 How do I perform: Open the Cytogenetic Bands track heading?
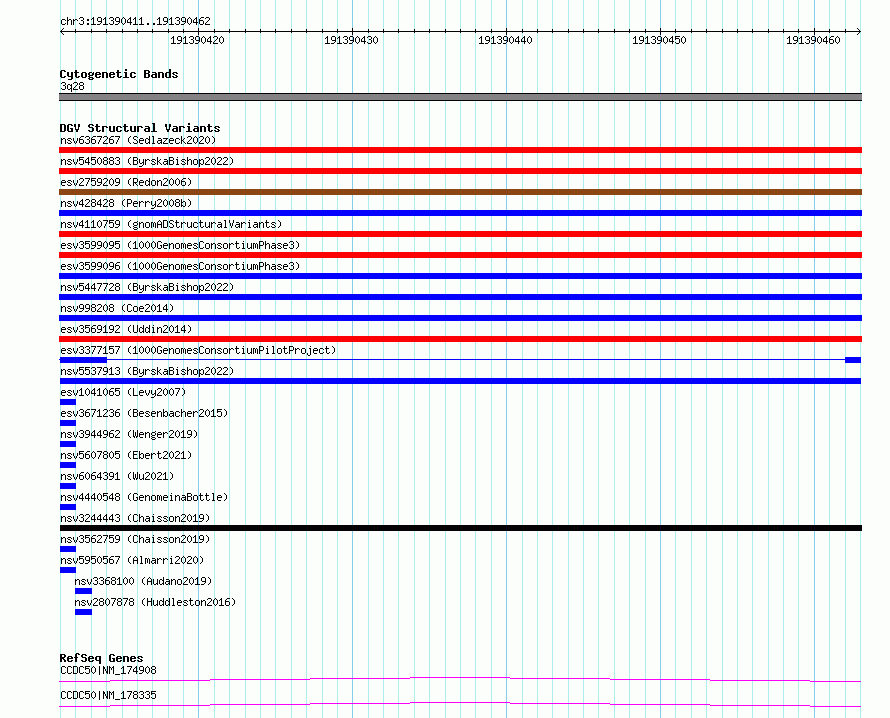(119, 74)
